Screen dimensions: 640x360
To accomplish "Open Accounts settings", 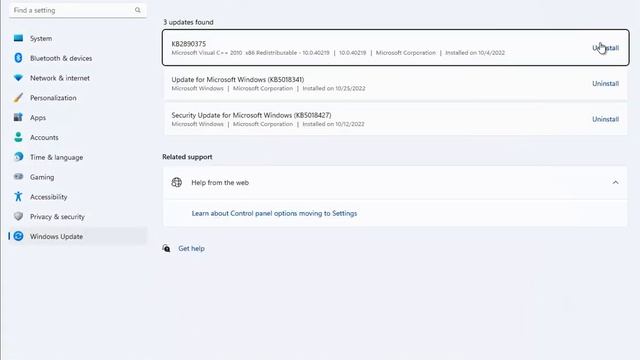I will pyautogui.click(x=78, y=137).
